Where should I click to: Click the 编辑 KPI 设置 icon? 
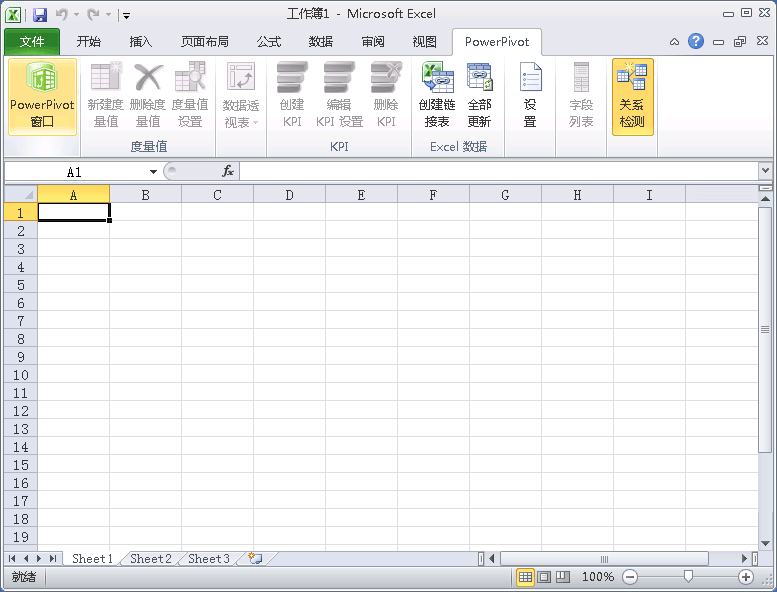[339, 95]
